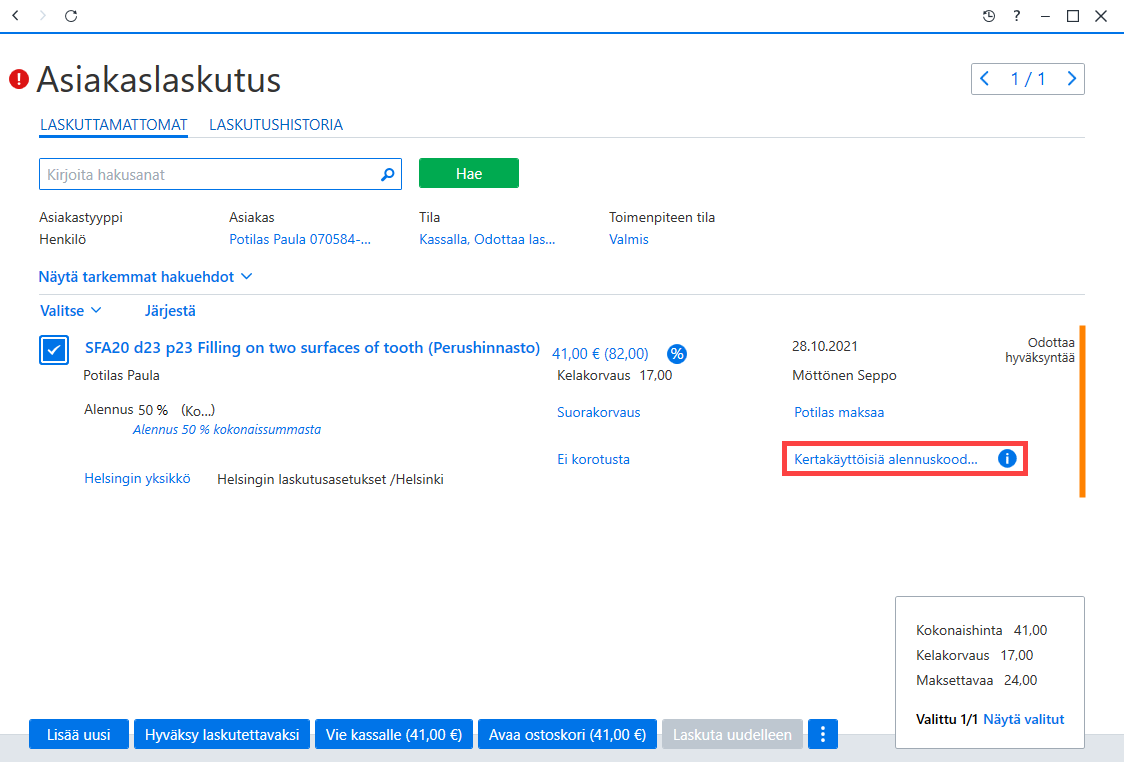Click the refresh page icon

pyautogui.click(x=70, y=15)
